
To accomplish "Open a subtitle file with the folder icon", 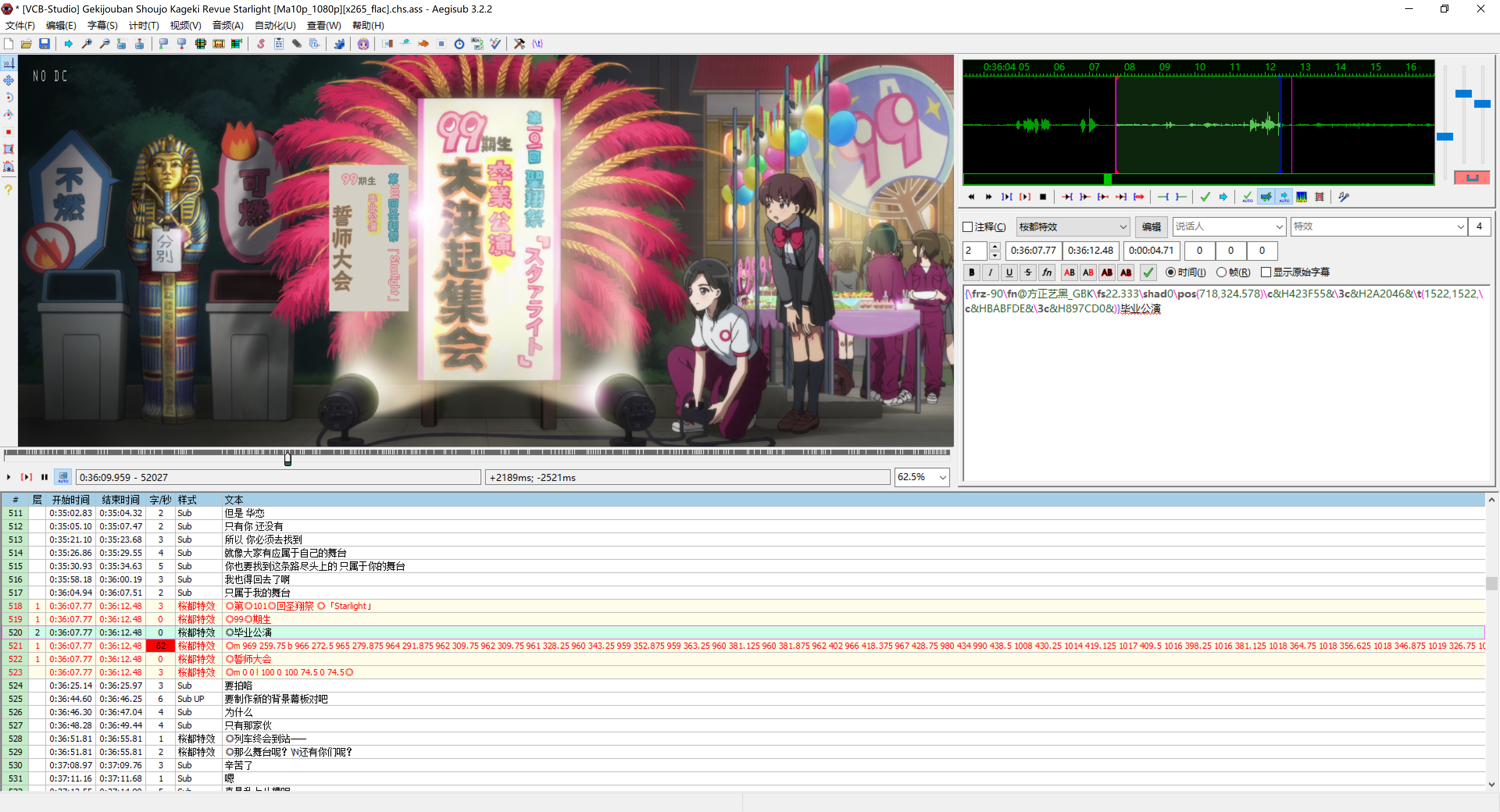I will click(26, 44).
